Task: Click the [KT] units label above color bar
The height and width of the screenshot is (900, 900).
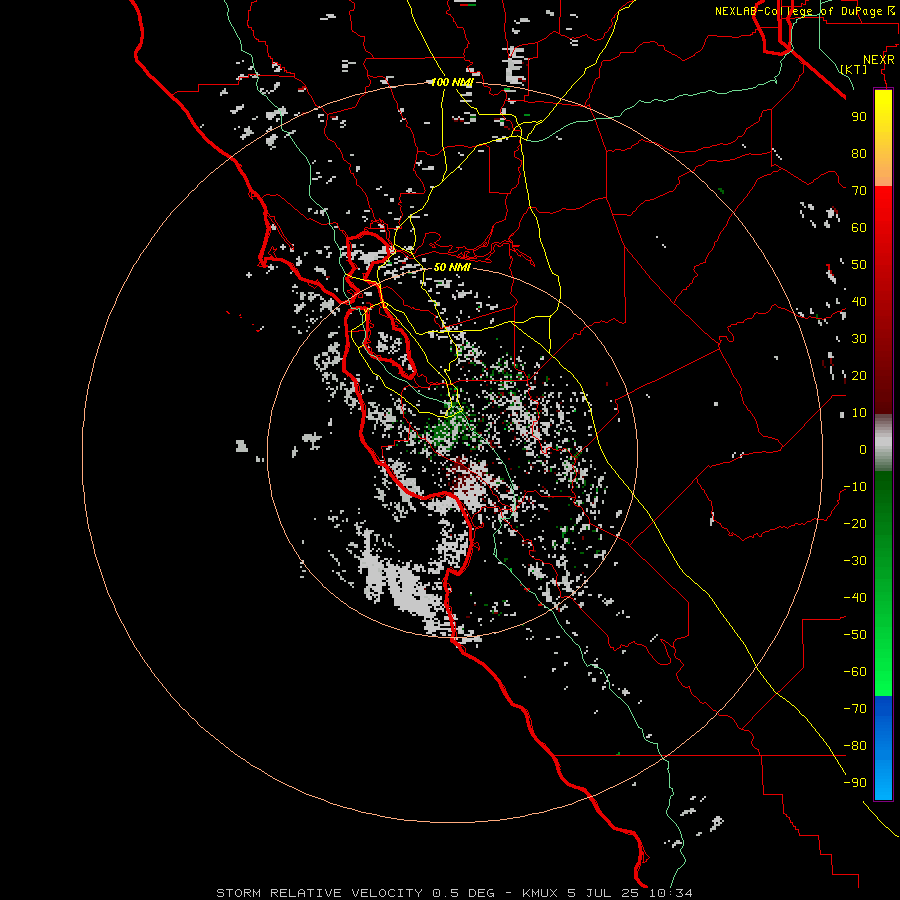Action: click(854, 69)
